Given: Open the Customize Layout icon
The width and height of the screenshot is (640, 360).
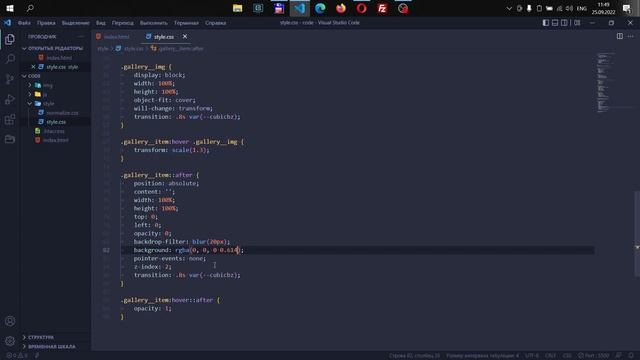Looking at the screenshot, I should coord(577,23).
